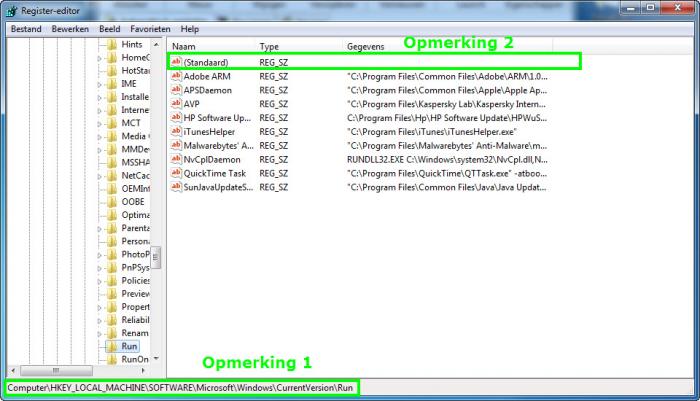This screenshot has height=401, width=700.
Task: Click the HotStart folder icon
Action: (112, 71)
